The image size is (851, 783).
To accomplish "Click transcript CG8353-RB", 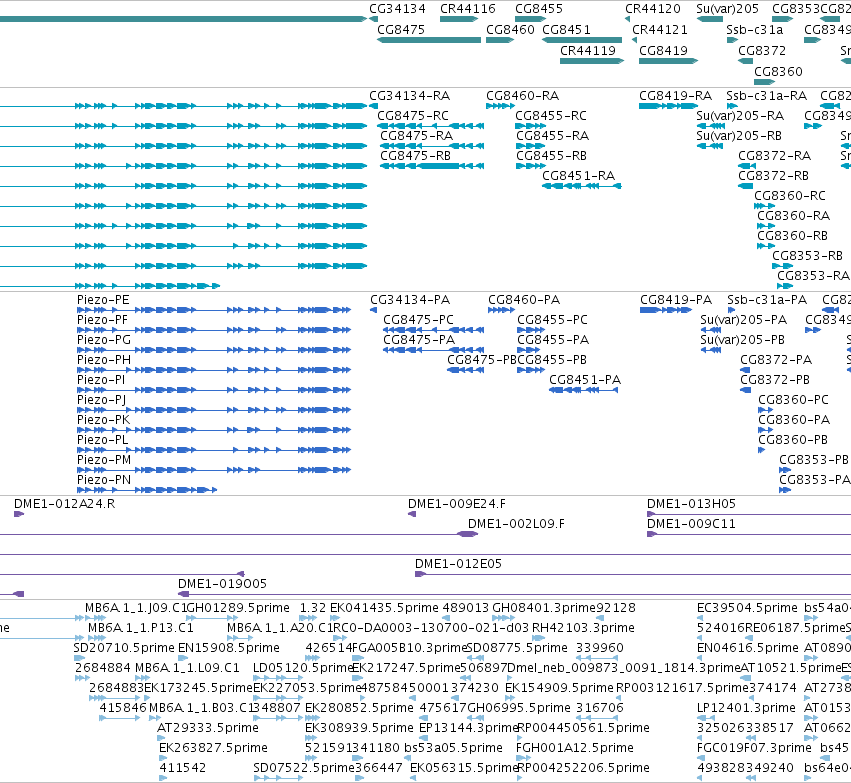I will 808,256.
